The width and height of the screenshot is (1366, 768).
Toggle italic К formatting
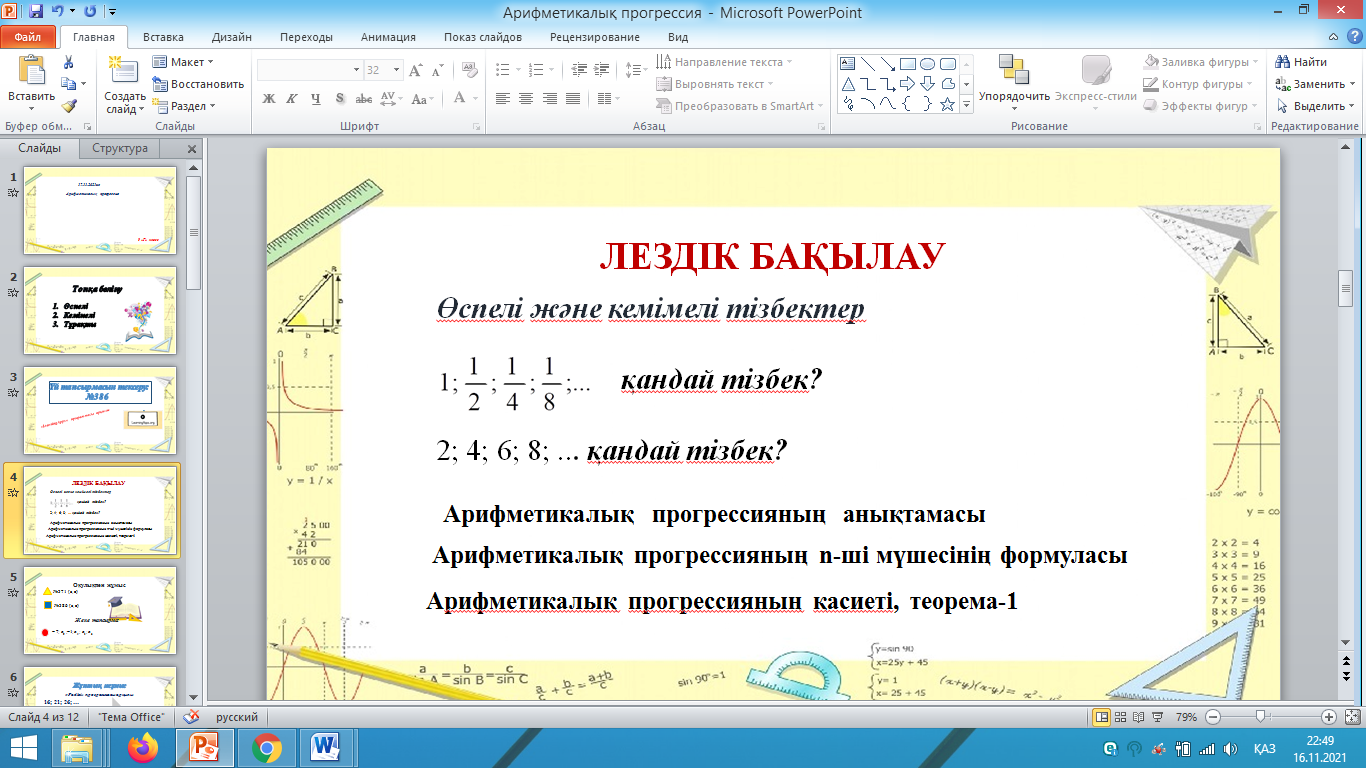[x=291, y=98]
